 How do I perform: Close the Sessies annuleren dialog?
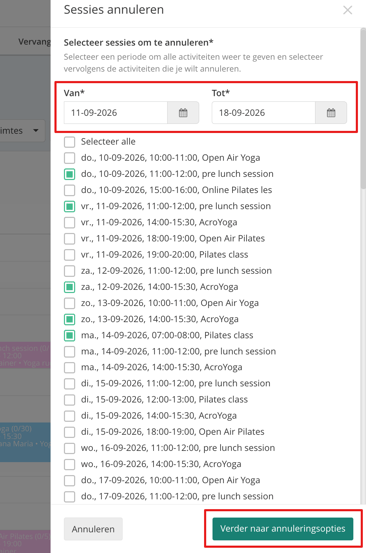(x=348, y=10)
